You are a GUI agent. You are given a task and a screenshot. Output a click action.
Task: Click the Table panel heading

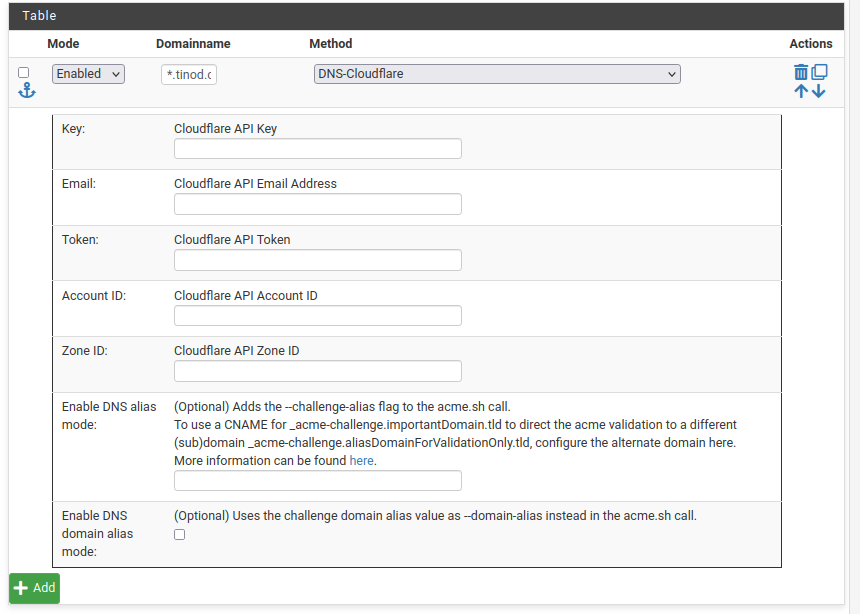click(x=40, y=16)
